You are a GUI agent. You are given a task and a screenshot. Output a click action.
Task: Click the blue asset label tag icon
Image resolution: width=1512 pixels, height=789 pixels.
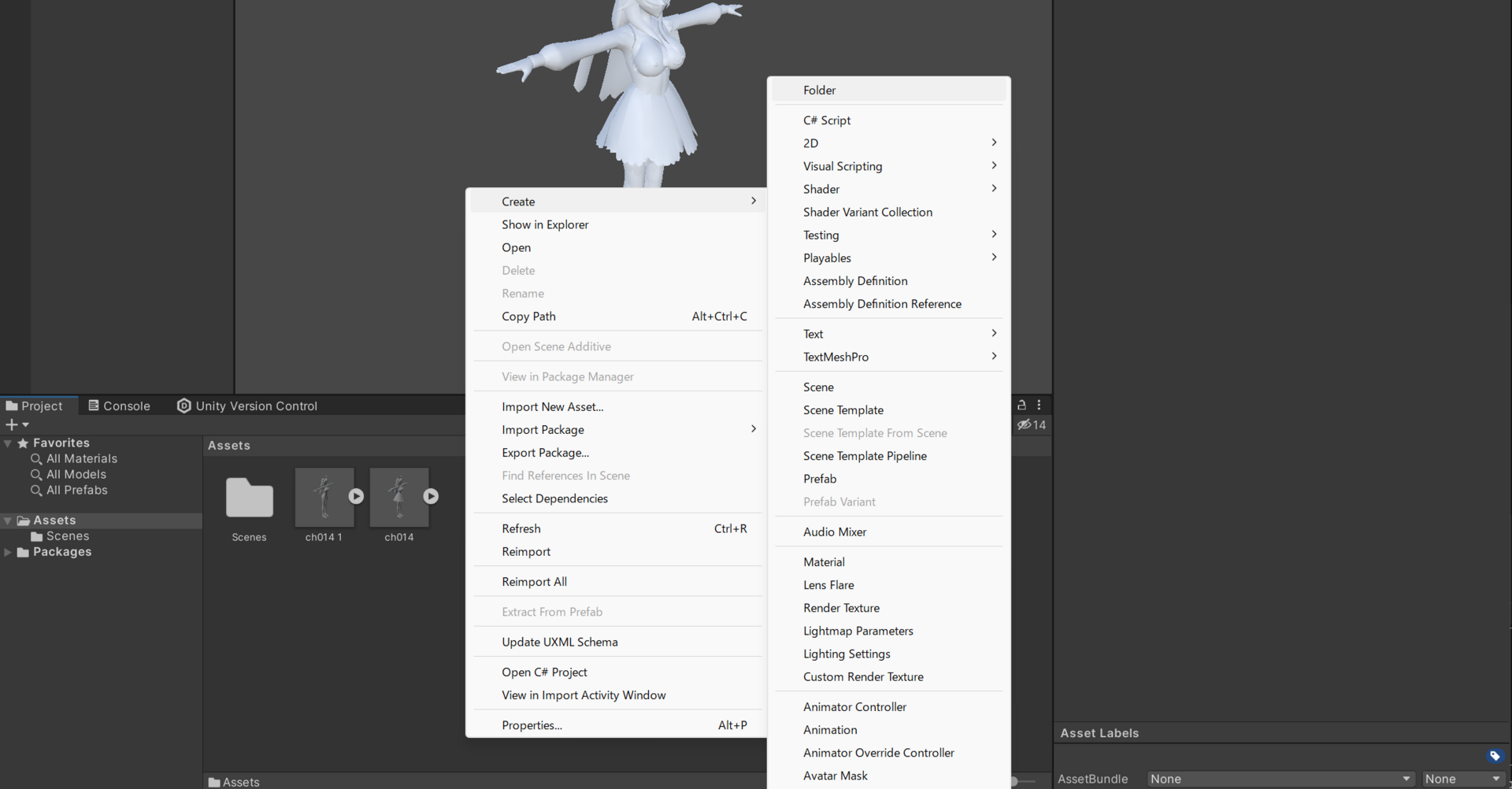click(x=1494, y=756)
